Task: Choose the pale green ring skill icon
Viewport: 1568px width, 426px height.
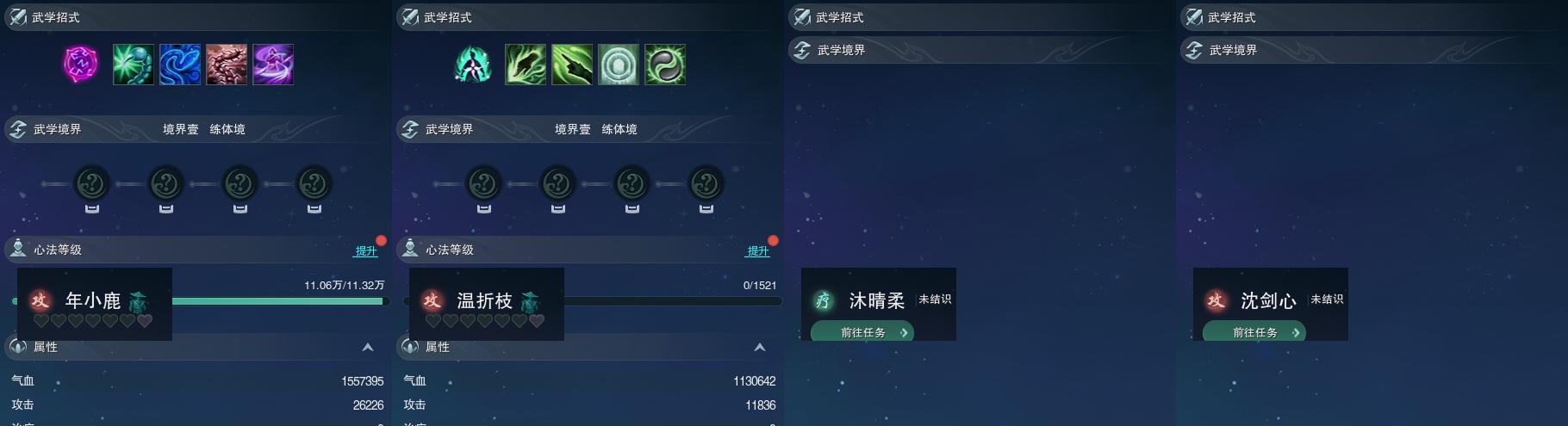Action: tap(619, 65)
